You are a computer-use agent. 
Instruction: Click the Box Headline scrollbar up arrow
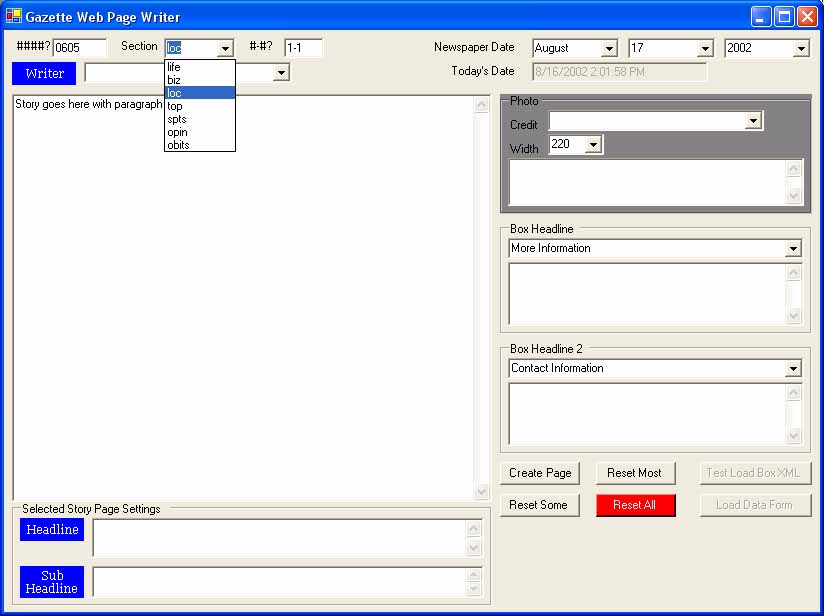(x=794, y=273)
